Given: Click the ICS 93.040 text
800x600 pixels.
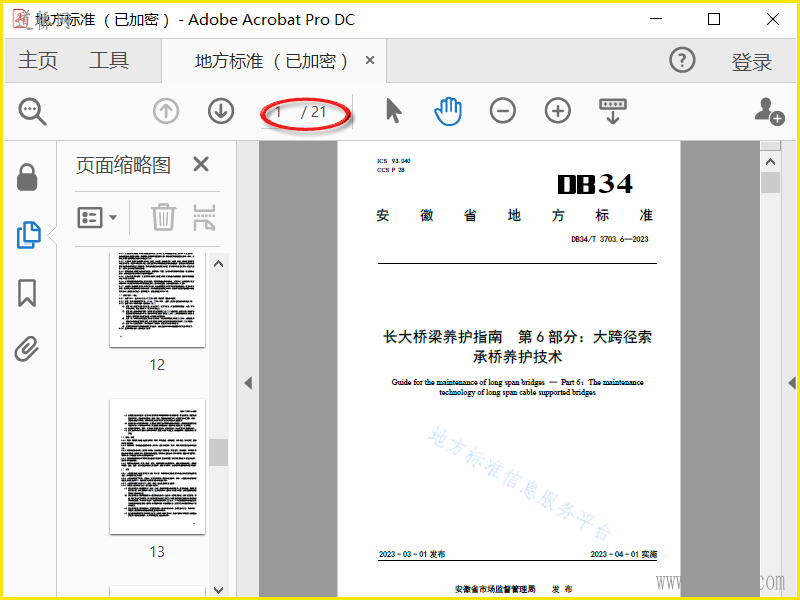Looking at the screenshot, I should (x=394, y=161).
